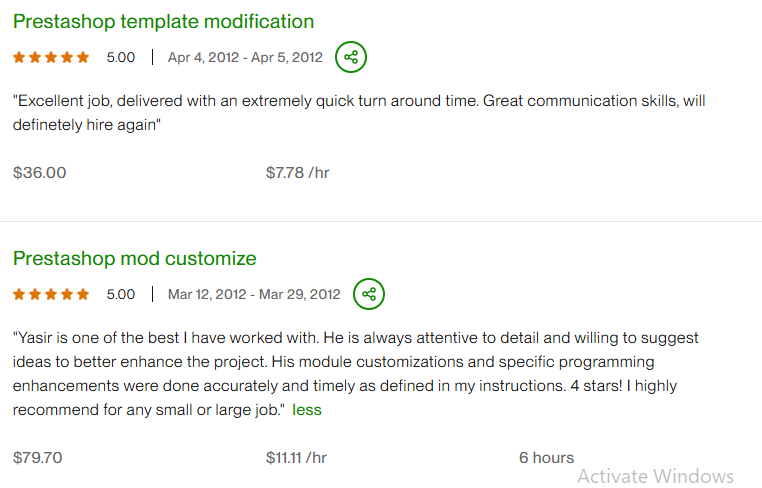Open Prestashop template modification job title
The height and width of the screenshot is (488, 762).
pyautogui.click(x=163, y=21)
